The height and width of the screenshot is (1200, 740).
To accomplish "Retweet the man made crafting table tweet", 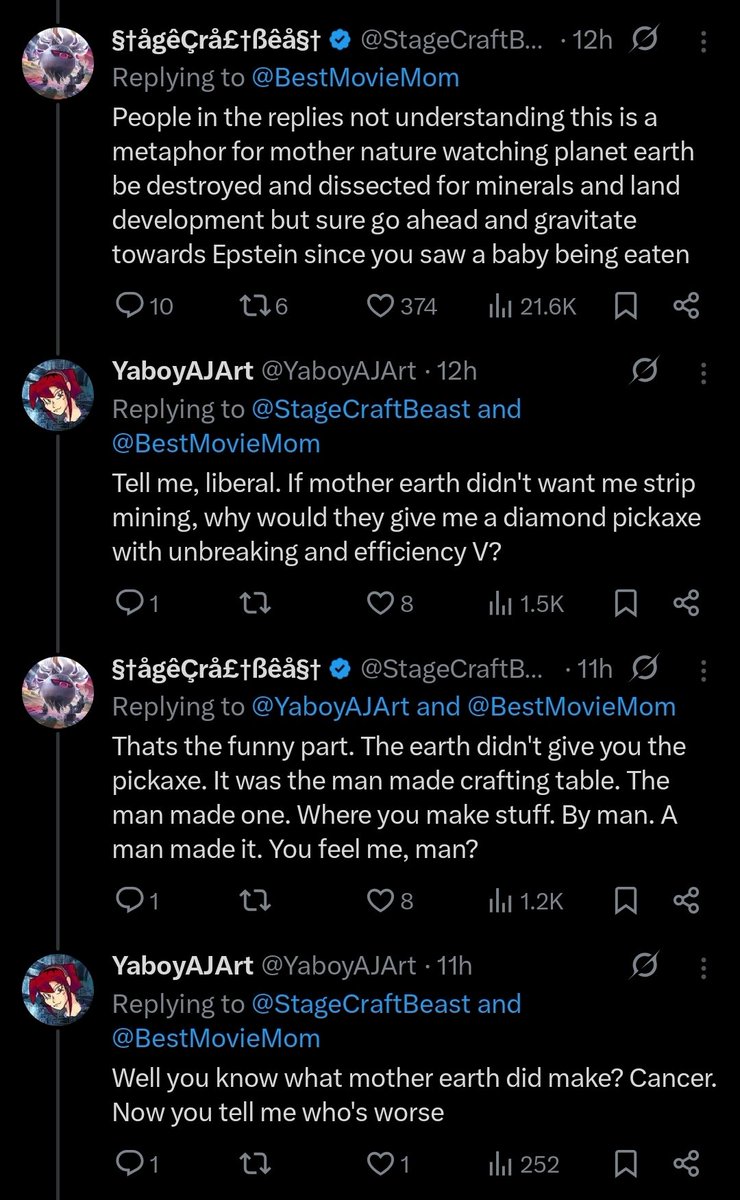I will click(257, 901).
